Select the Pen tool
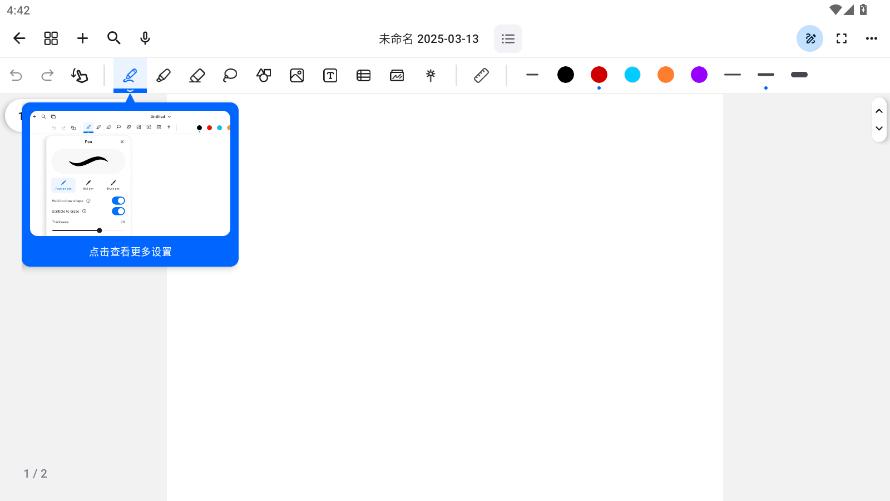Screen dimensions: 890x501 pyautogui.click(x=130, y=75)
